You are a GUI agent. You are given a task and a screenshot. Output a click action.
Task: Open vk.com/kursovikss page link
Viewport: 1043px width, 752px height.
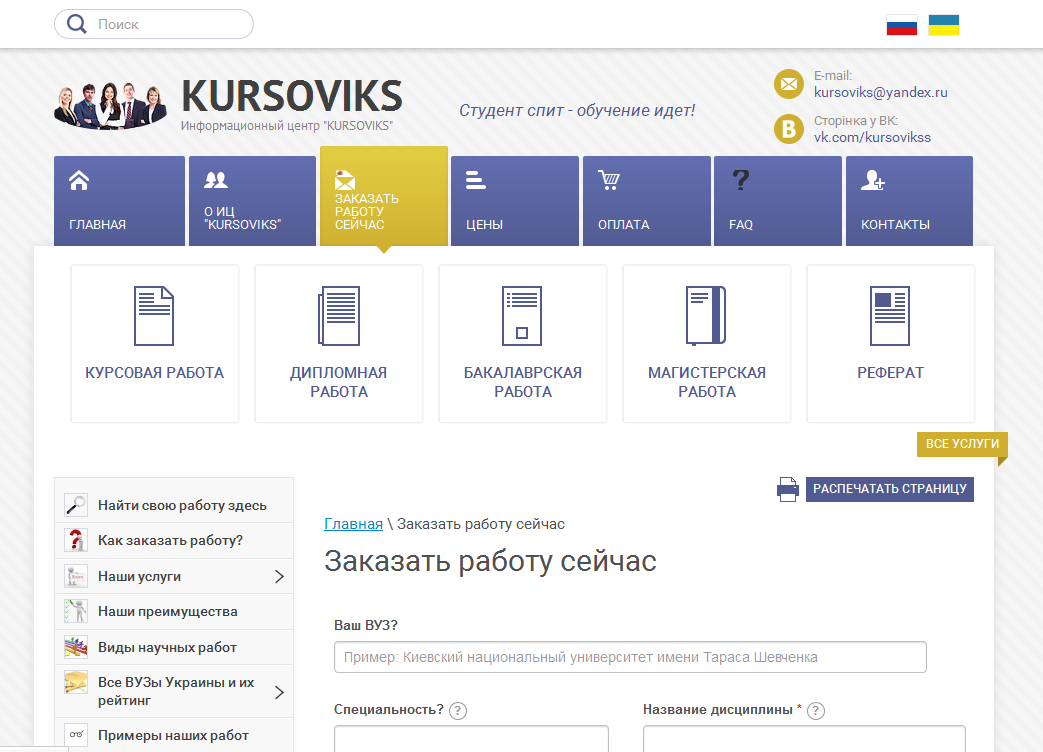pyautogui.click(x=872, y=138)
